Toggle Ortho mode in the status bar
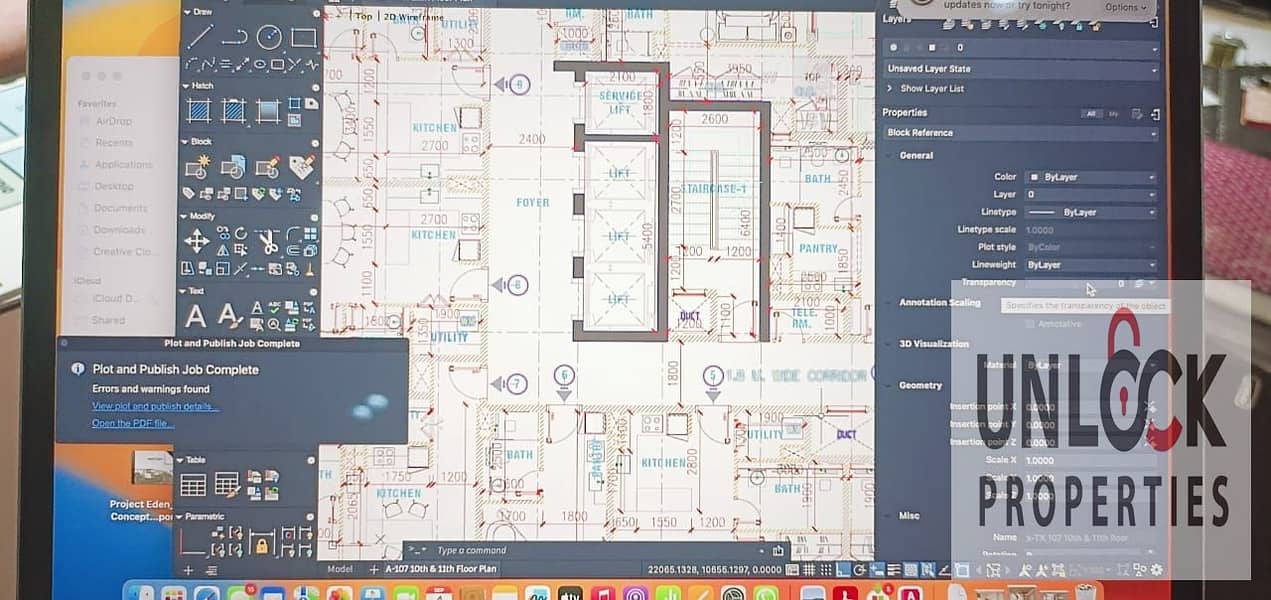Screen dimensions: 1271x600 coord(842,569)
